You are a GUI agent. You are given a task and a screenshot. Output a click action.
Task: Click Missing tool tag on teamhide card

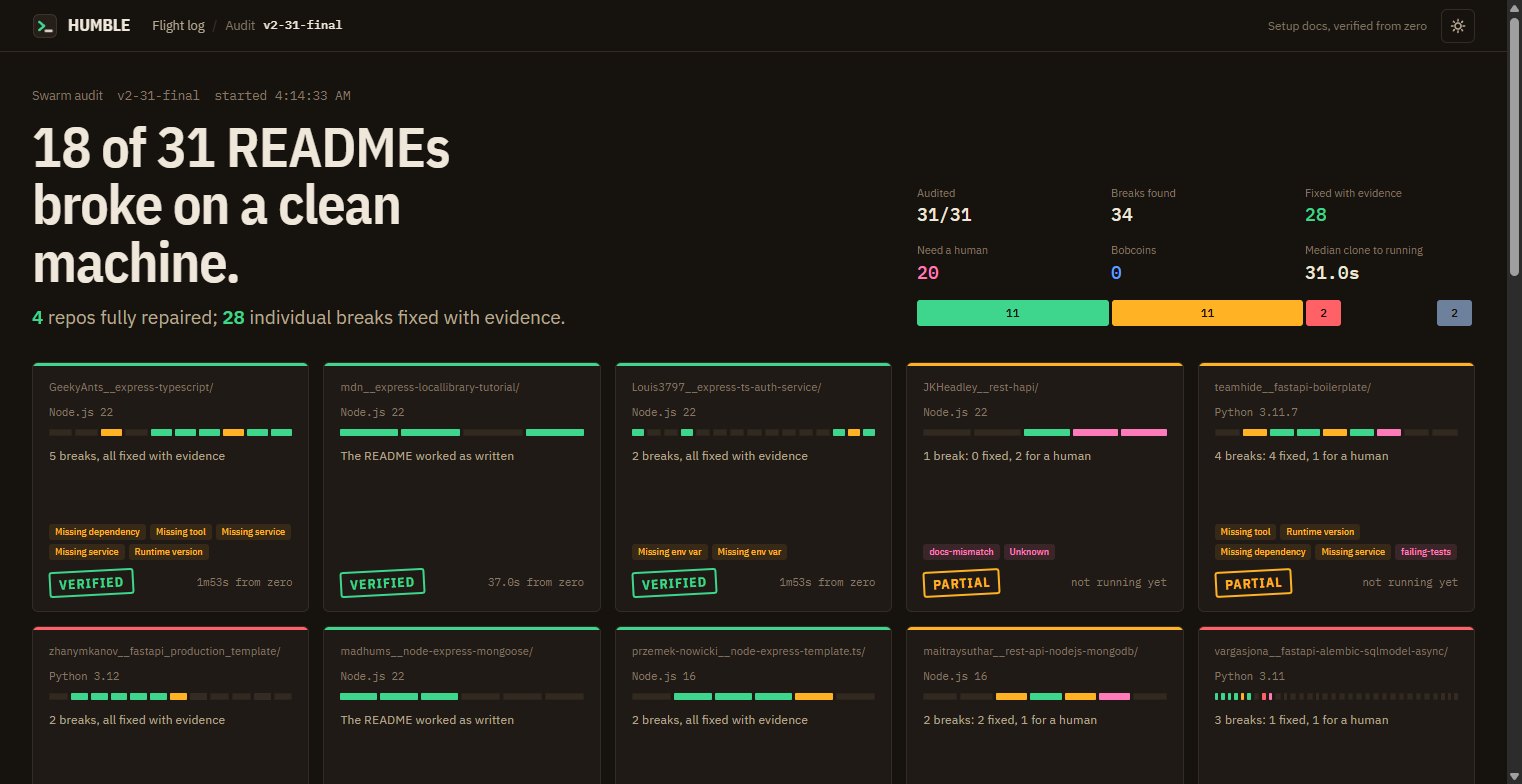pos(1245,532)
